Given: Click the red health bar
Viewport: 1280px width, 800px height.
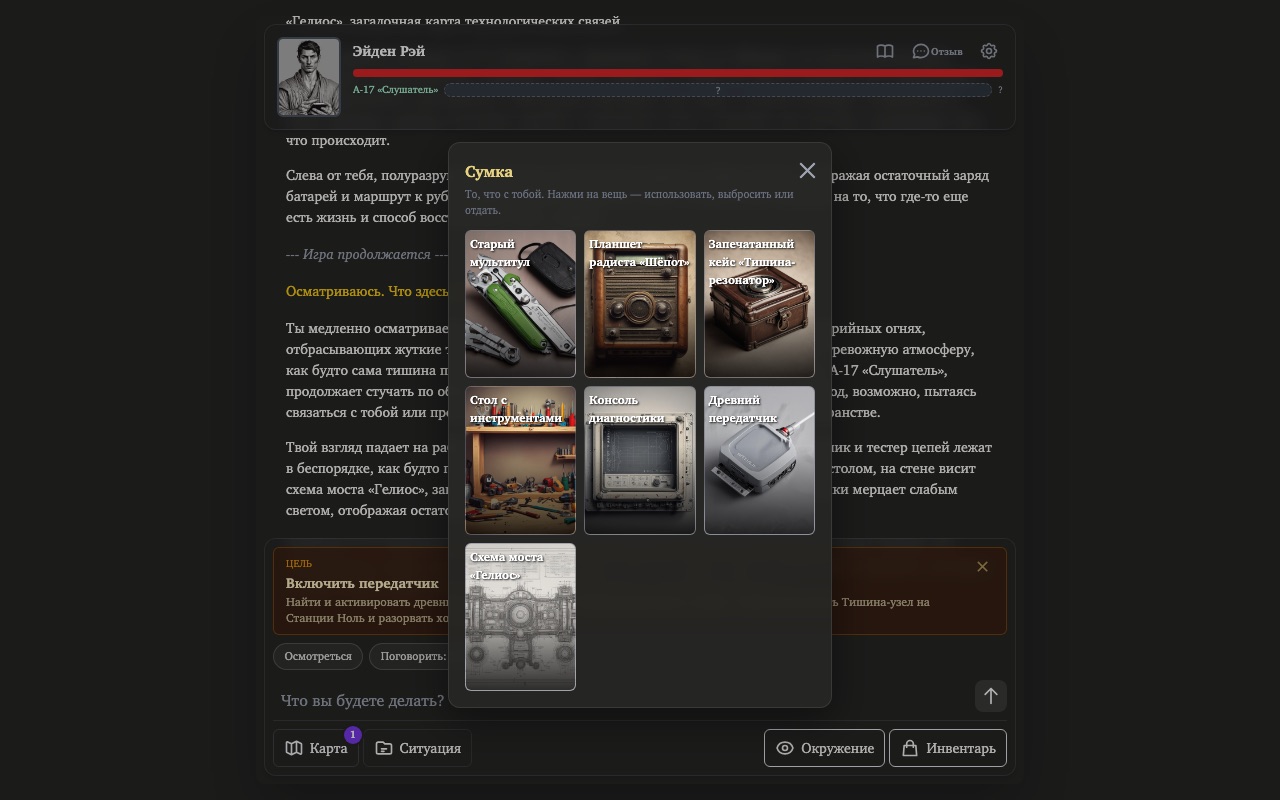Looking at the screenshot, I should point(677,73).
